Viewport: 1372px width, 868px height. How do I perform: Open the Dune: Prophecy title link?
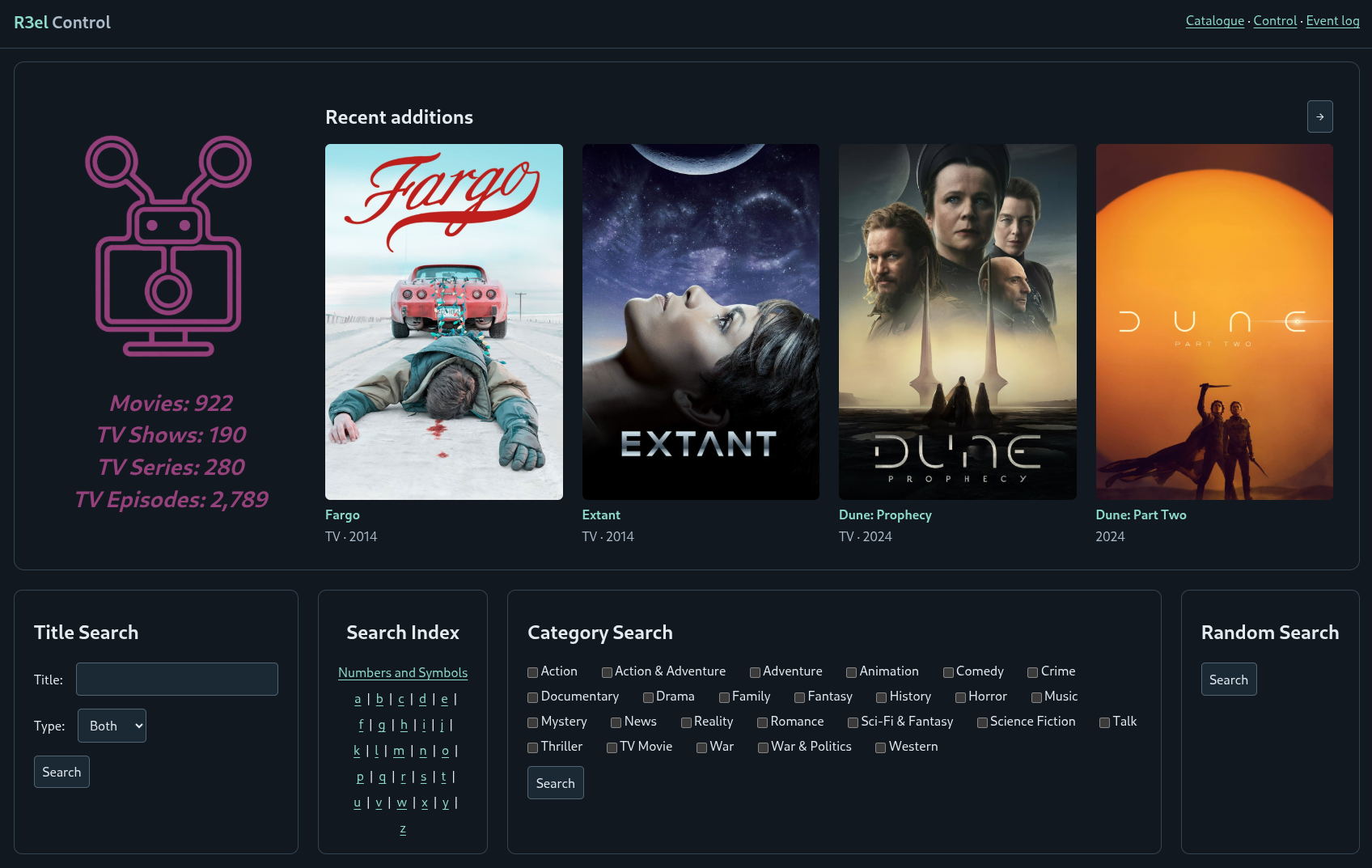click(x=885, y=514)
